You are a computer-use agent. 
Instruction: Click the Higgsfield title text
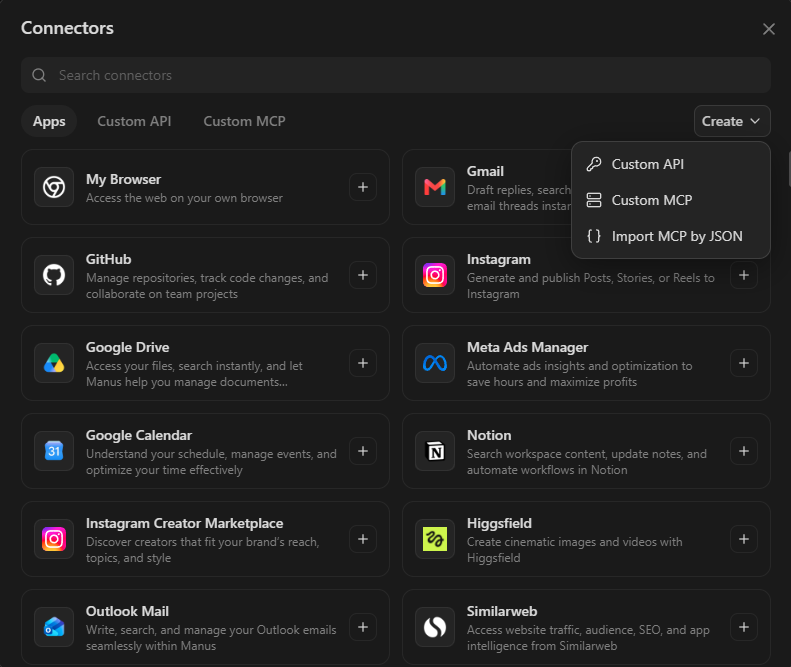click(x=499, y=523)
